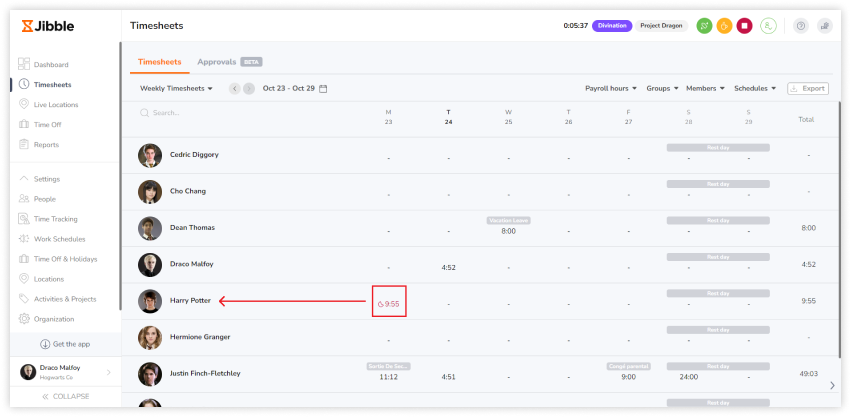Image resolution: width=851 pixels, height=417 pixels.
Task: Click Harry Potter's 9:55 Monday entry
Action: tap(389, 304)
